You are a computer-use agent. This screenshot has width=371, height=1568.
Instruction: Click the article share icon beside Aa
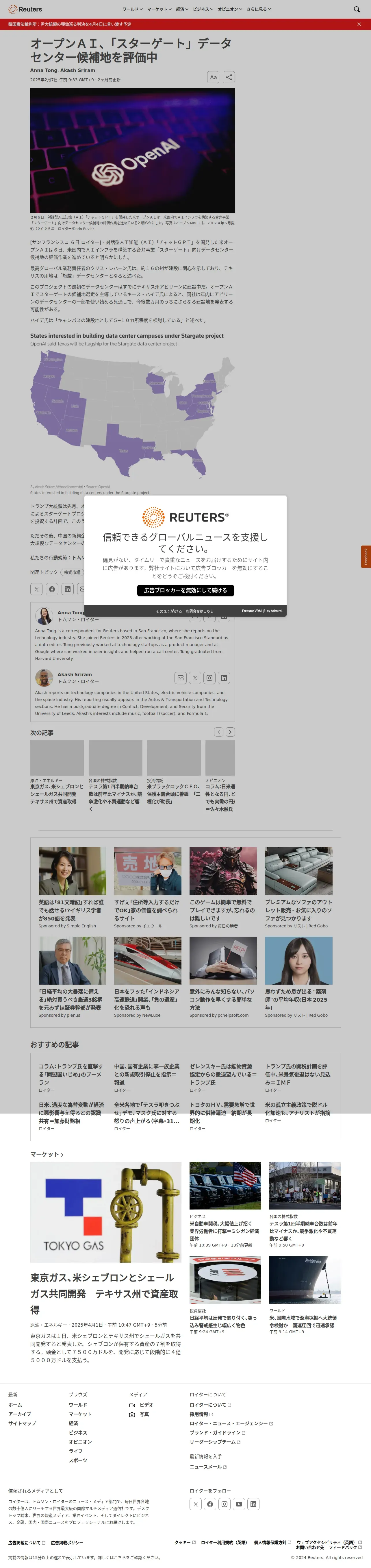point(229,77)
